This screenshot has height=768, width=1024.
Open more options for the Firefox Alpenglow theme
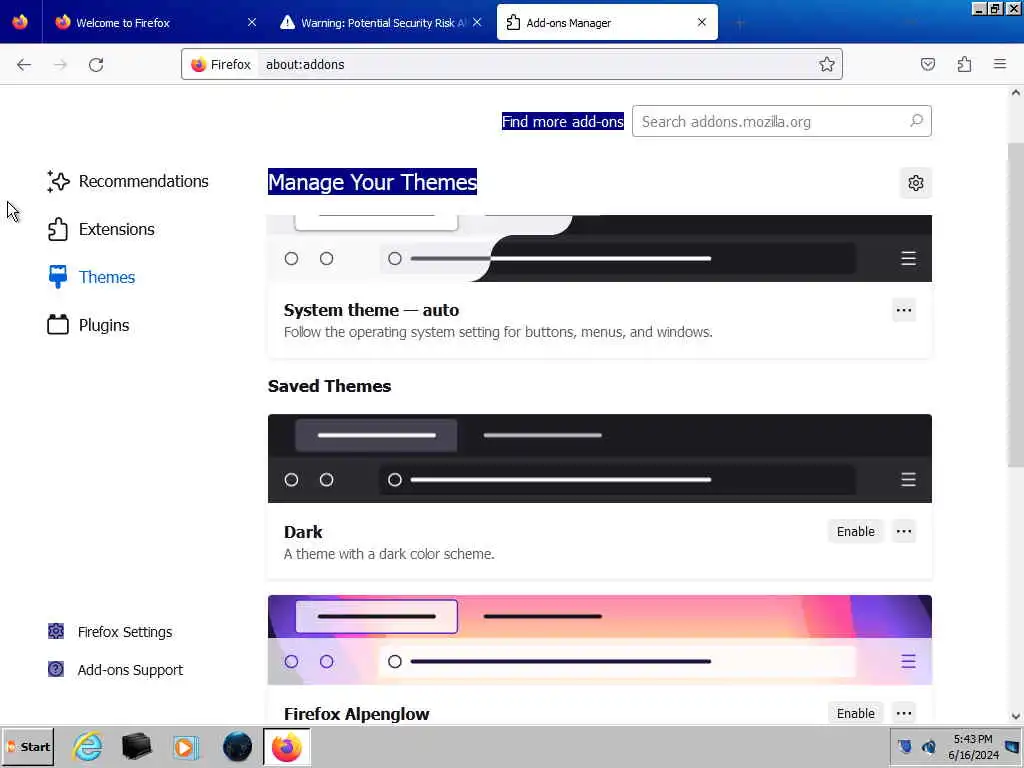(x=904, y=713)
